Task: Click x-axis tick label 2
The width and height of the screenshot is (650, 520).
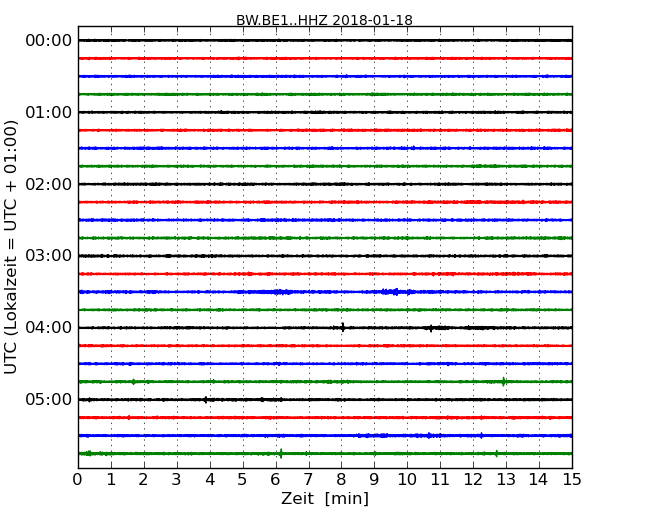Action: pyautogui.click(x=143, y=480)
